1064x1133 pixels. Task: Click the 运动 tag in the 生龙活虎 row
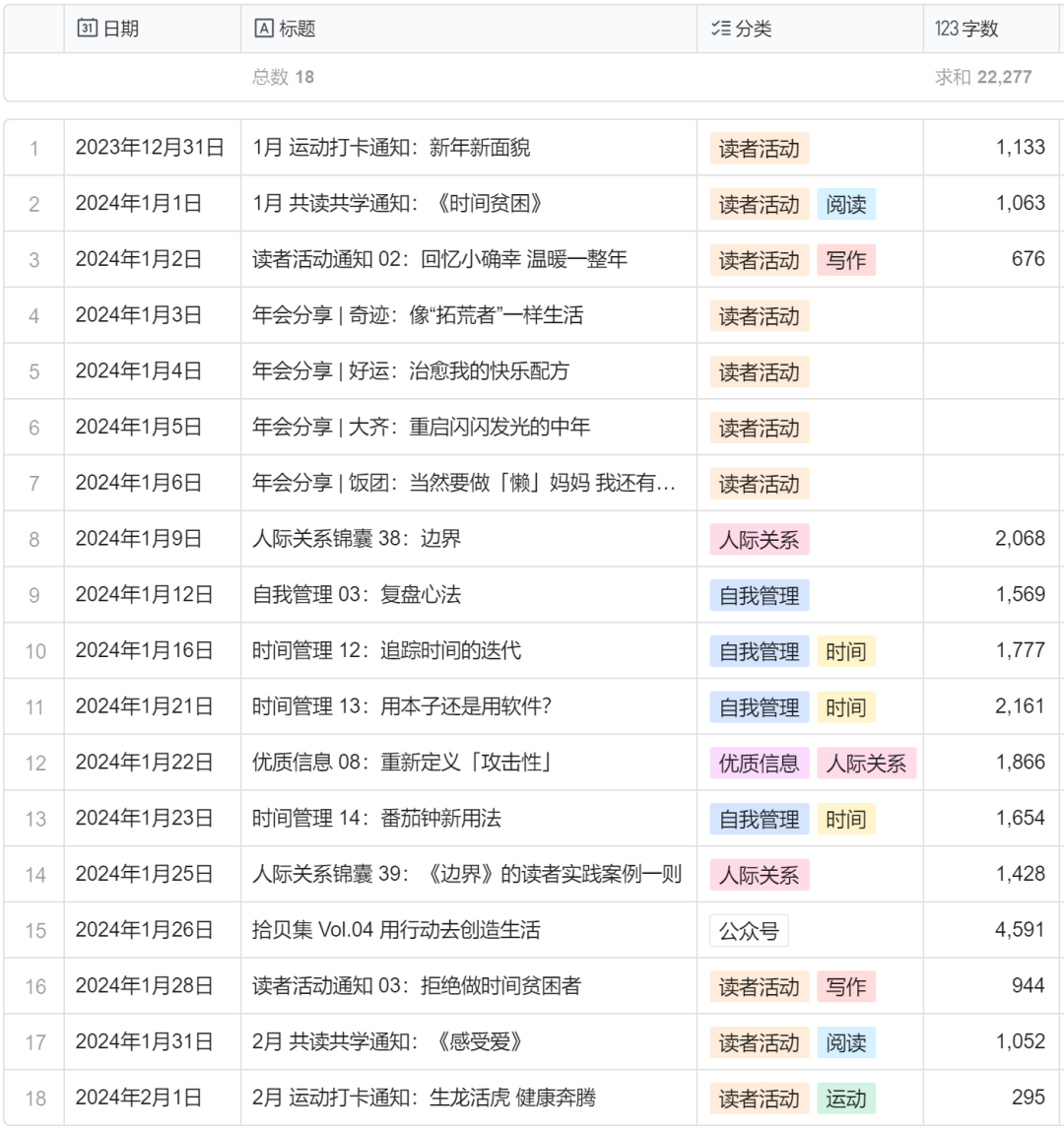point(846,1098)
